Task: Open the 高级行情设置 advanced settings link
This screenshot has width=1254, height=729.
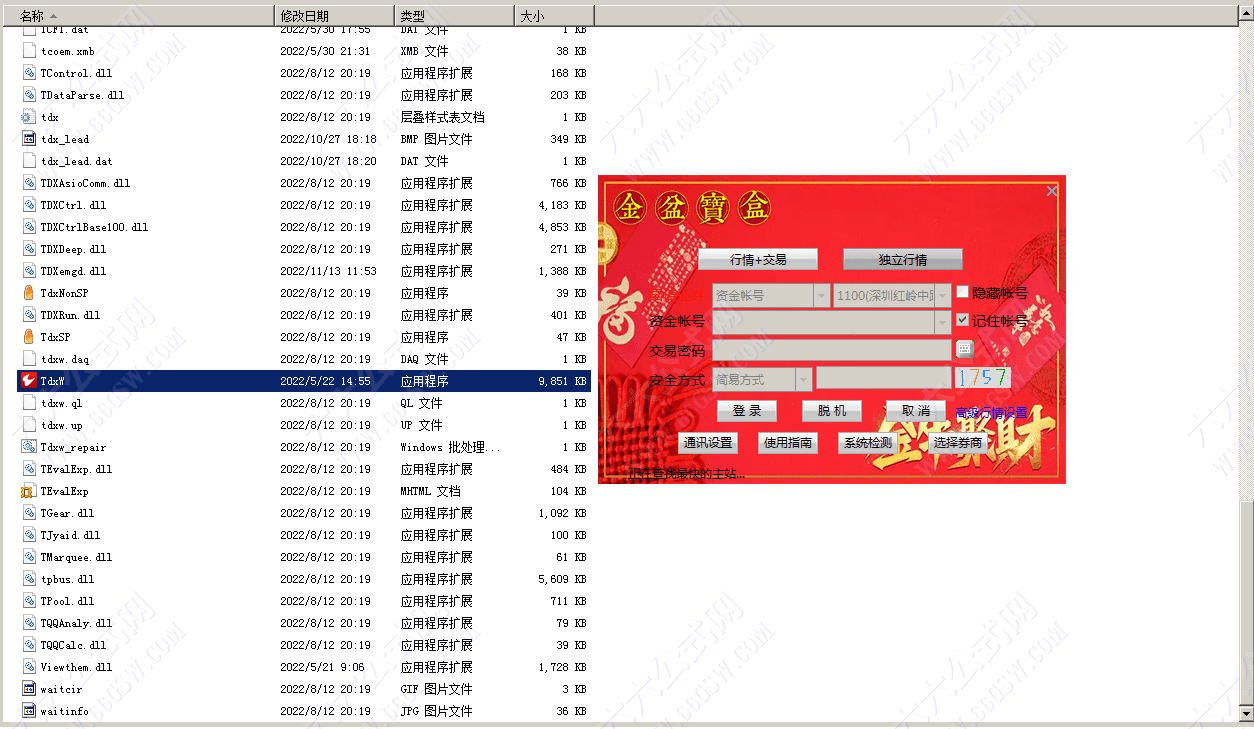Action: tap(991, 412)
